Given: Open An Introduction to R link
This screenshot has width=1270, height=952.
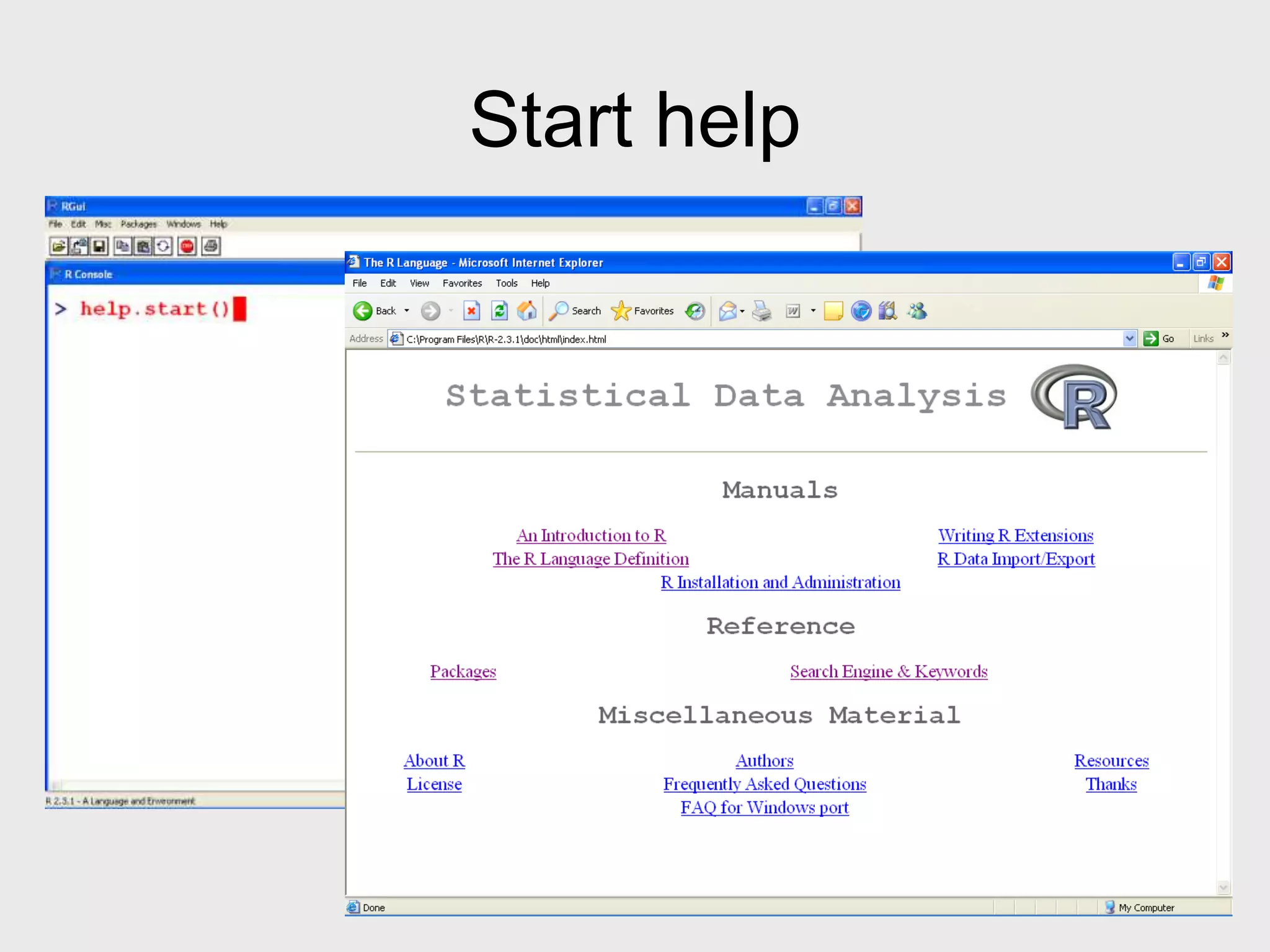Looking at the screenshot, I should [591, 535].
